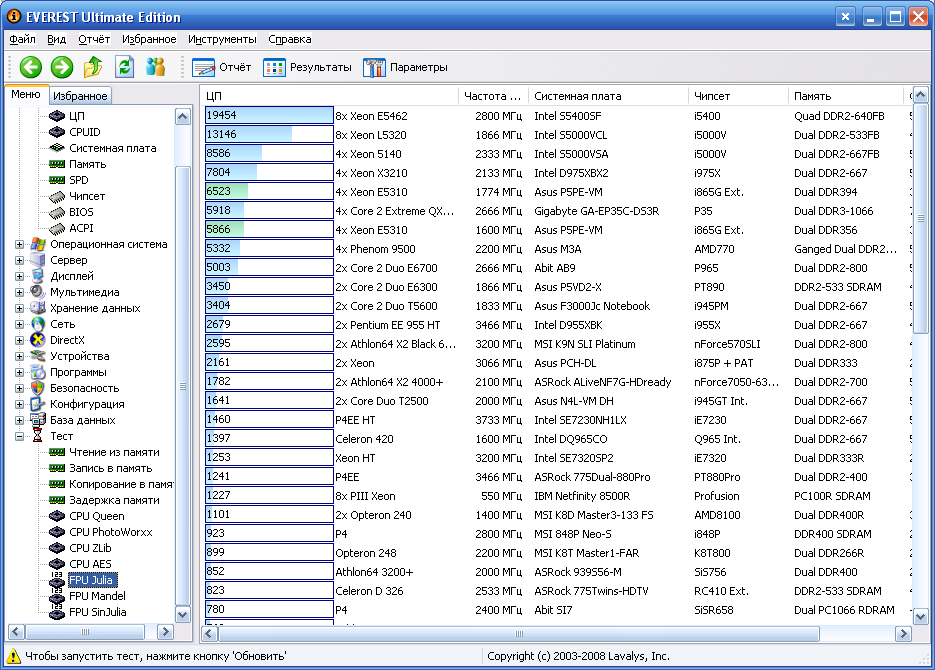Select the ACPI tree item
The width and height of the screenshot is (935, 670).
click(81, 228)
